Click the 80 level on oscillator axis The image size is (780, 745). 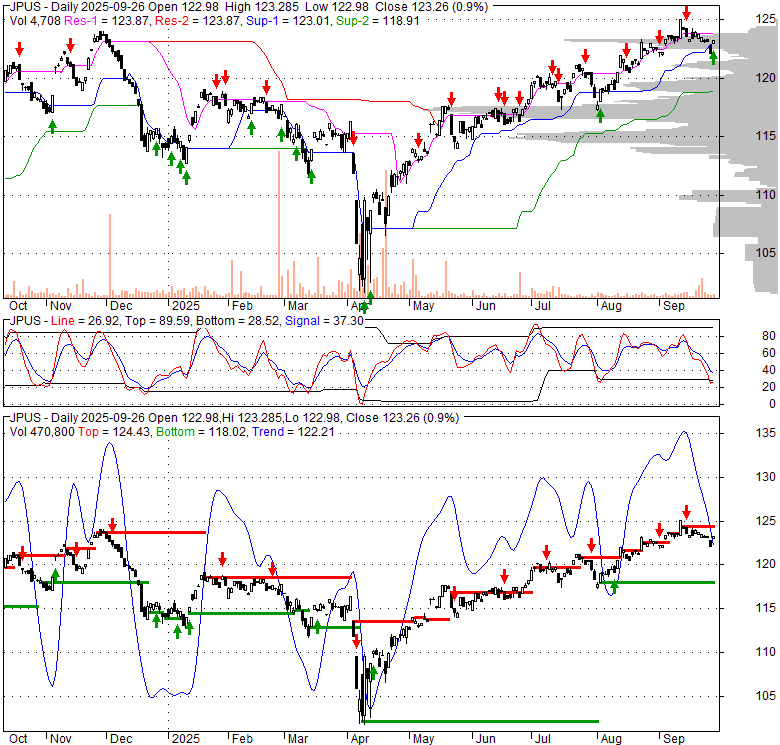769,336
